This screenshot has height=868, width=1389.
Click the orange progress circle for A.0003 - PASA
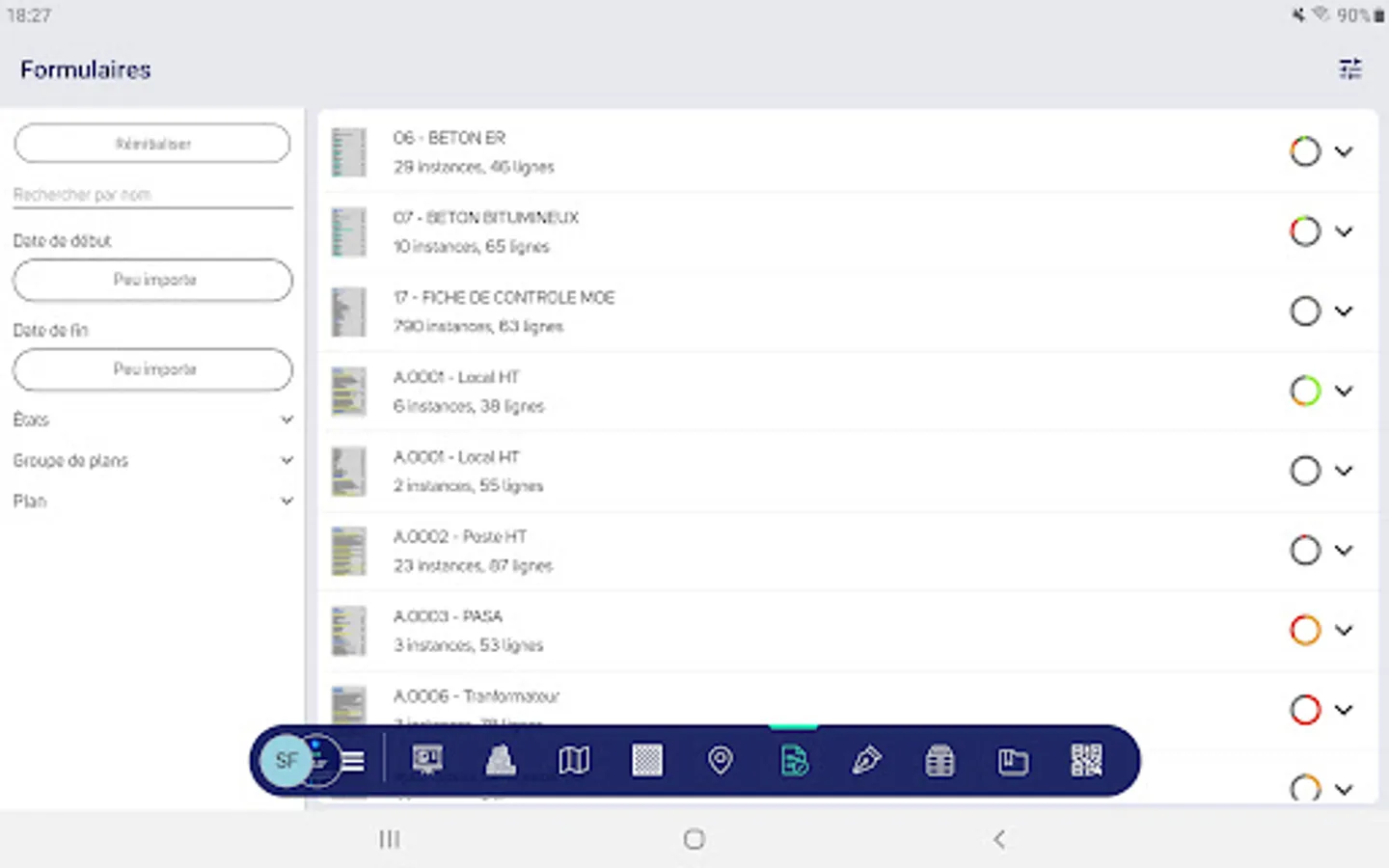tap(1305, 630)
